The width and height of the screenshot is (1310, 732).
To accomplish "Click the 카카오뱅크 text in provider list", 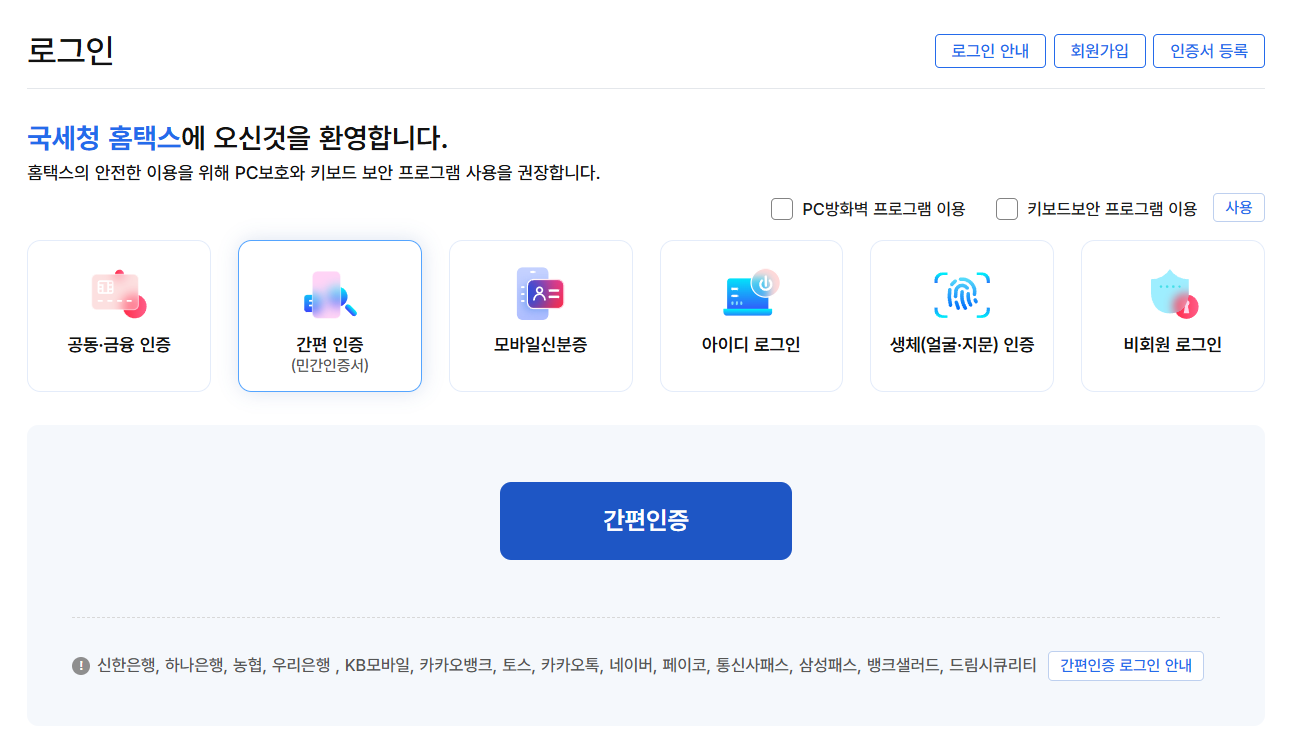I will click(456, 666).
